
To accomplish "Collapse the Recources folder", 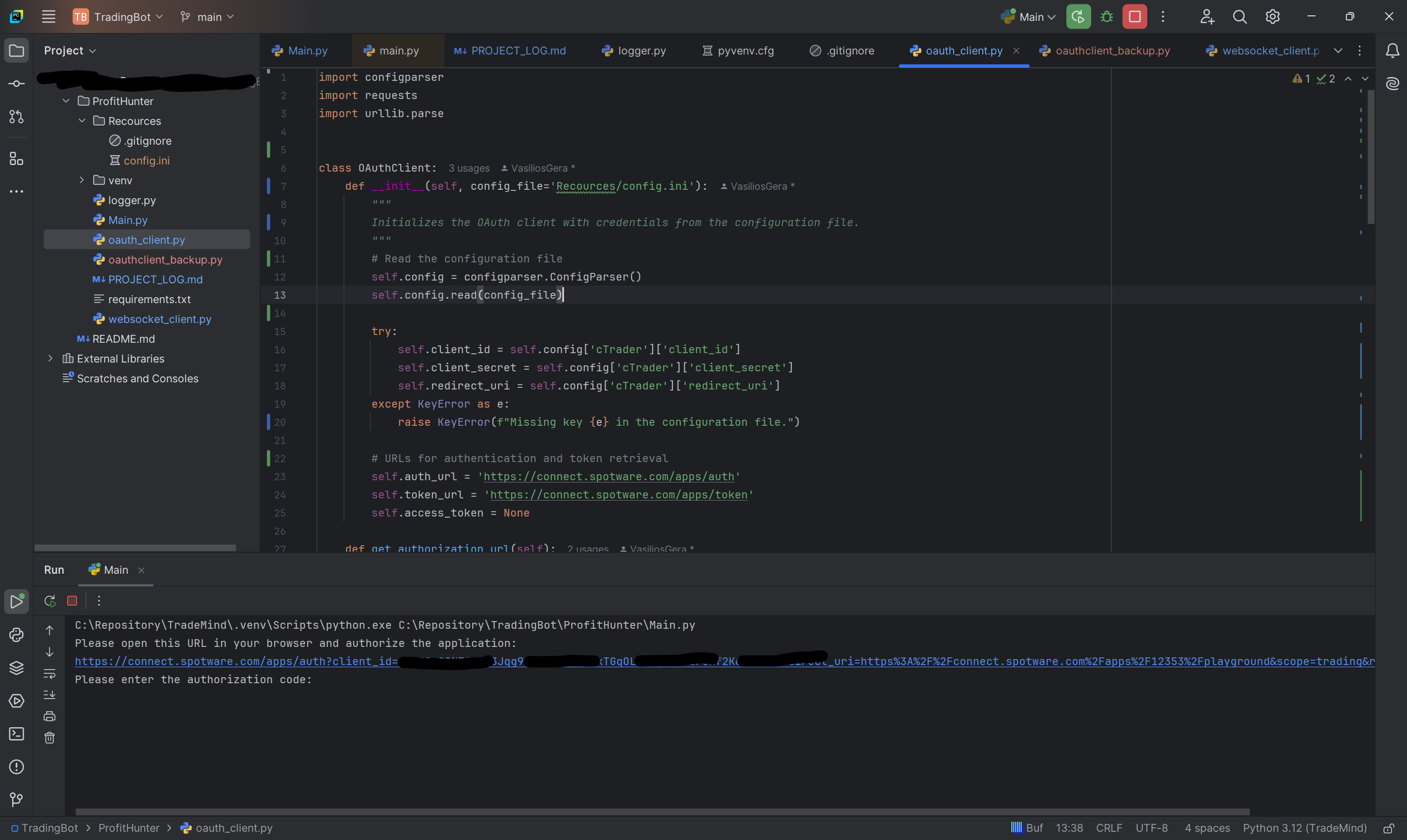I will (82, 120).
